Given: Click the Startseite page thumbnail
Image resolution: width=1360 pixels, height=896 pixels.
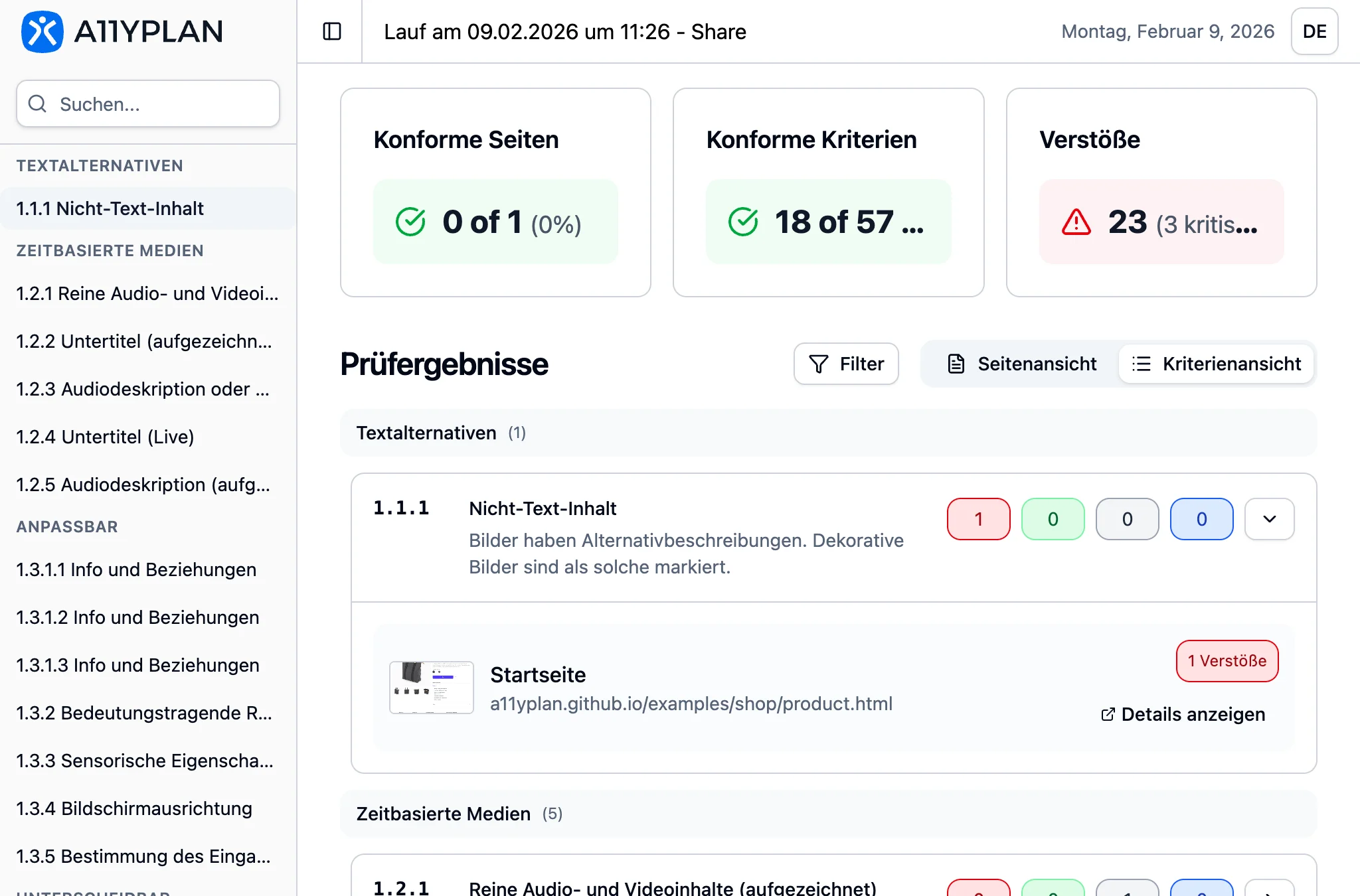Looking at the screenshot, I should (432, 688).
